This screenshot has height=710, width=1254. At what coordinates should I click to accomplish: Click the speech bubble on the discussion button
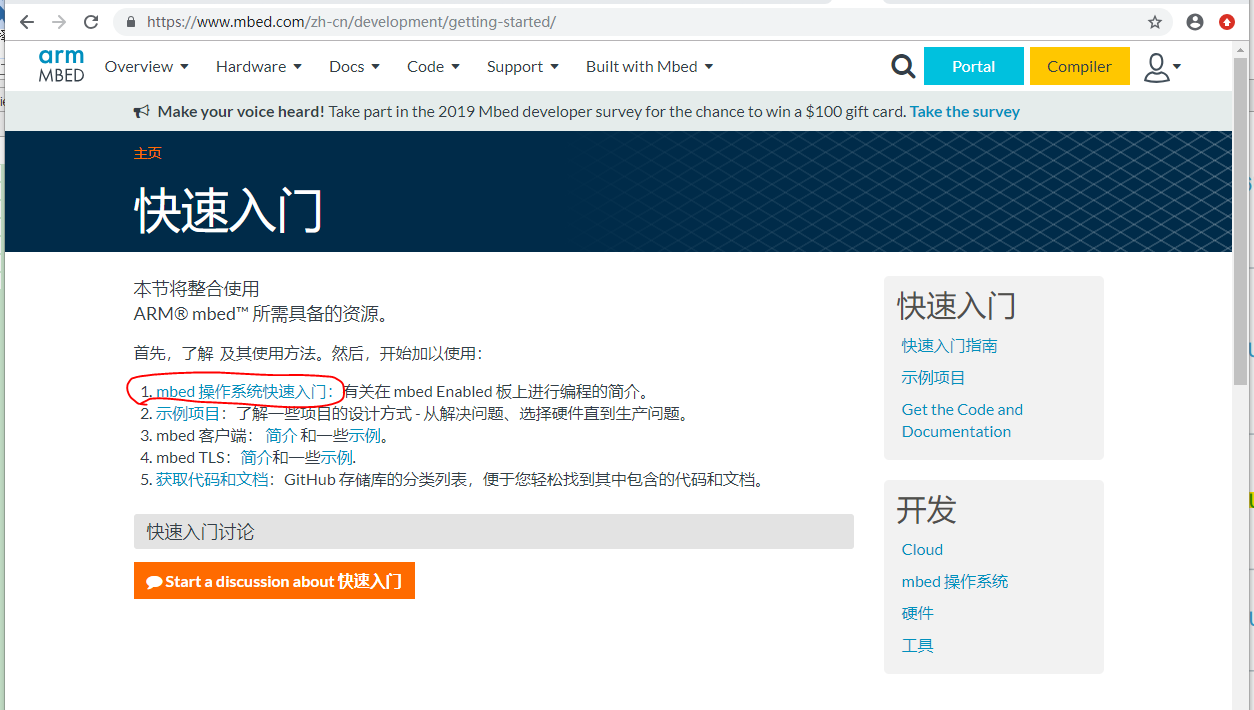155,581
